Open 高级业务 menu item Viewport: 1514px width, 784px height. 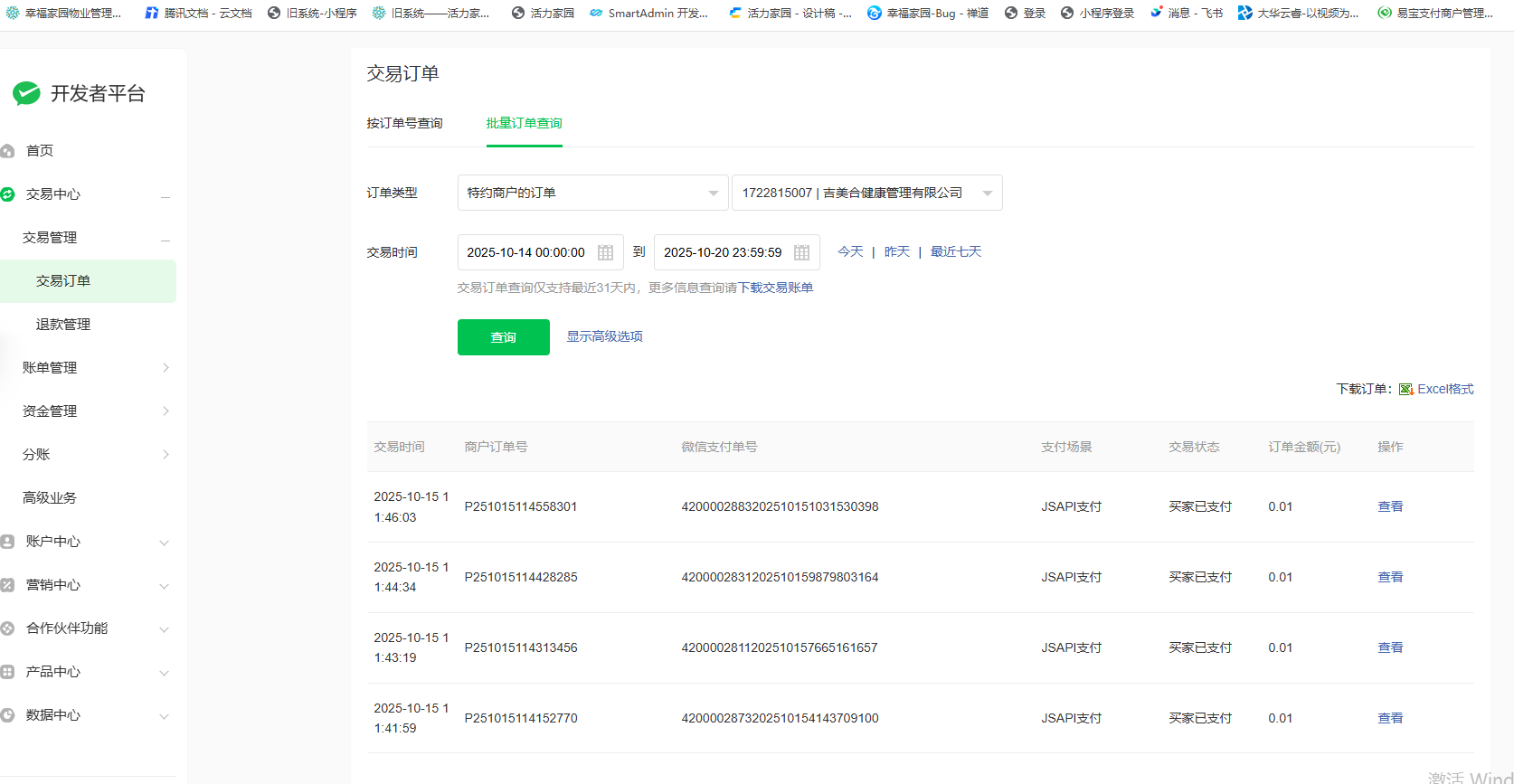[50, 498]
